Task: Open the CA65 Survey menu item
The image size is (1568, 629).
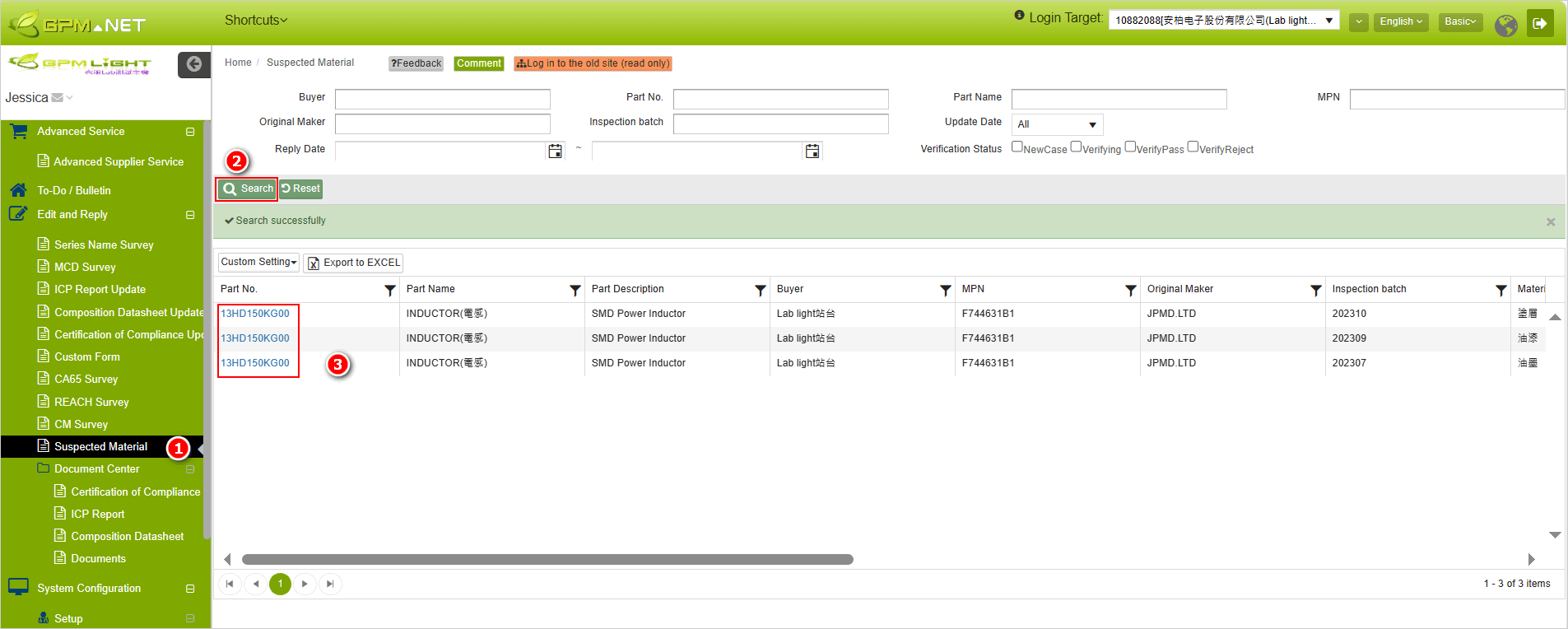Action: (x=86, y=379)
